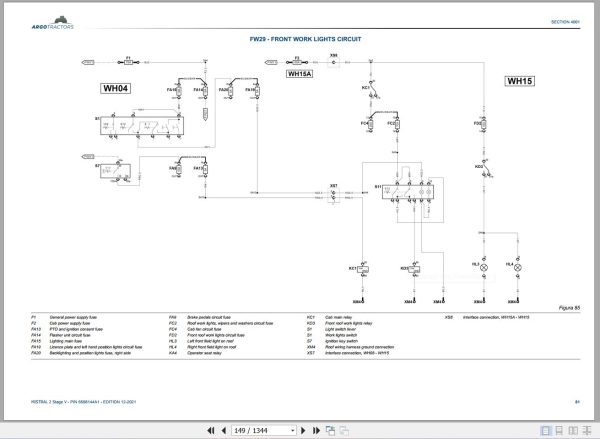Click the WH15A harness label

[x=299, y=74]
